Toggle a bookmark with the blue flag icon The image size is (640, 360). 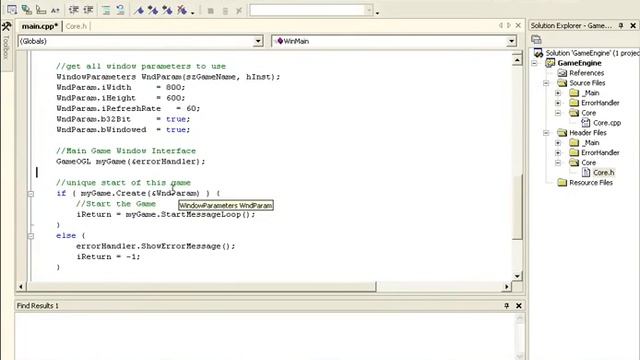click(139, 10)
